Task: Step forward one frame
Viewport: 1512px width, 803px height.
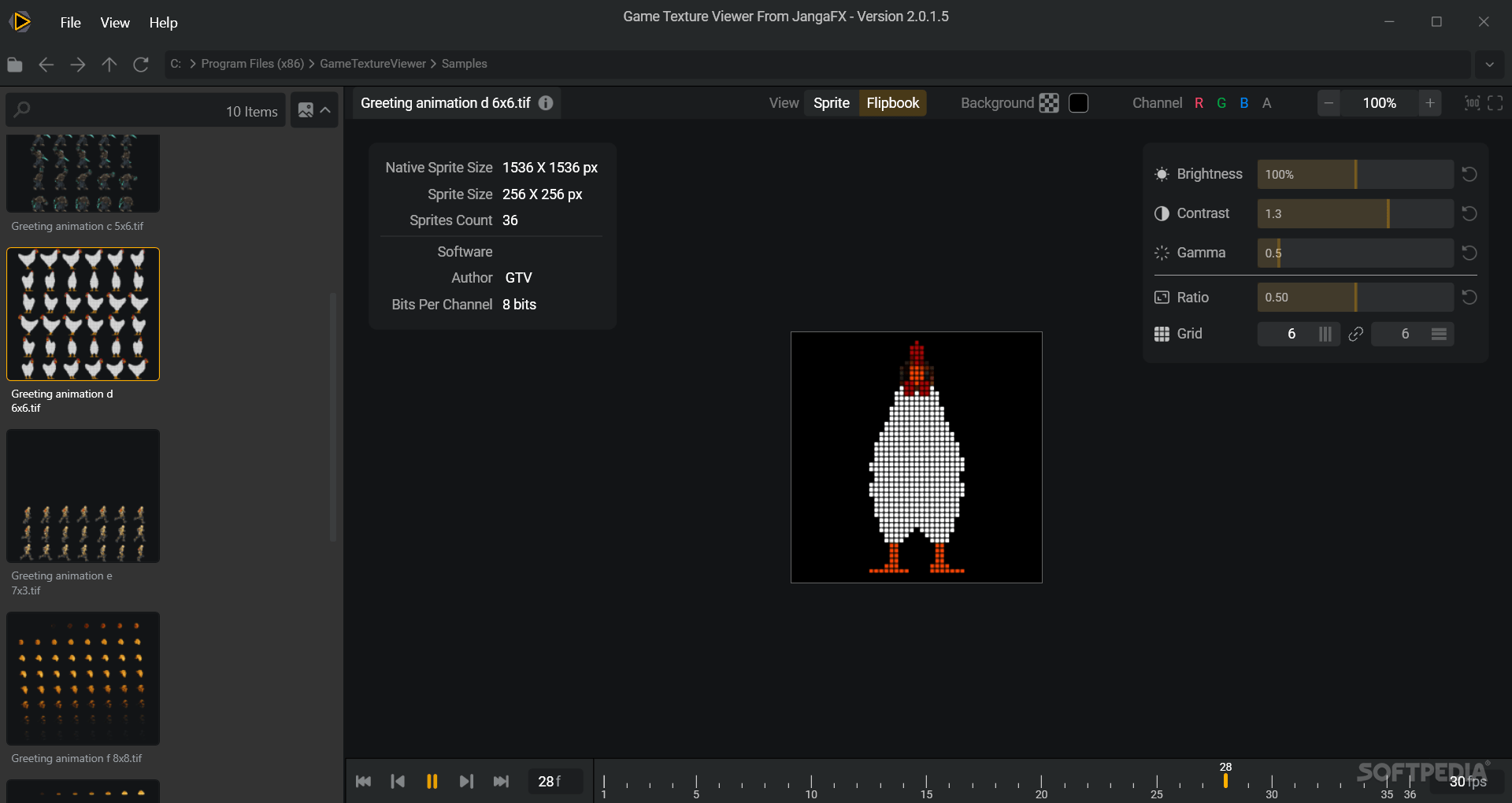Action: (x=466, y=781)
